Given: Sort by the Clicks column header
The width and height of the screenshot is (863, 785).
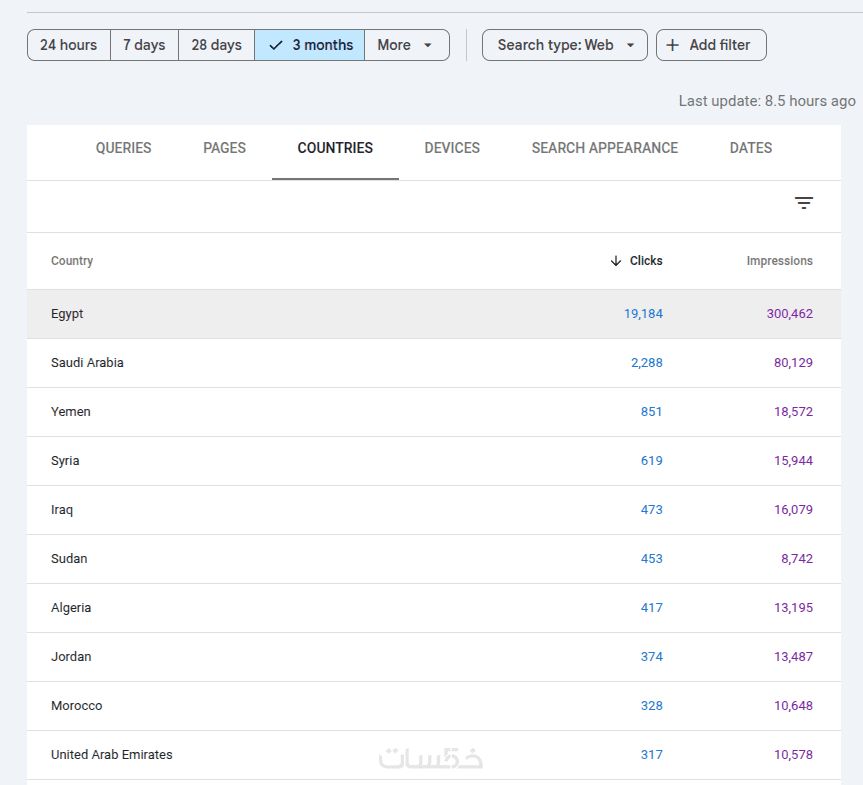Looking at the screenshot, I should 646,261.
